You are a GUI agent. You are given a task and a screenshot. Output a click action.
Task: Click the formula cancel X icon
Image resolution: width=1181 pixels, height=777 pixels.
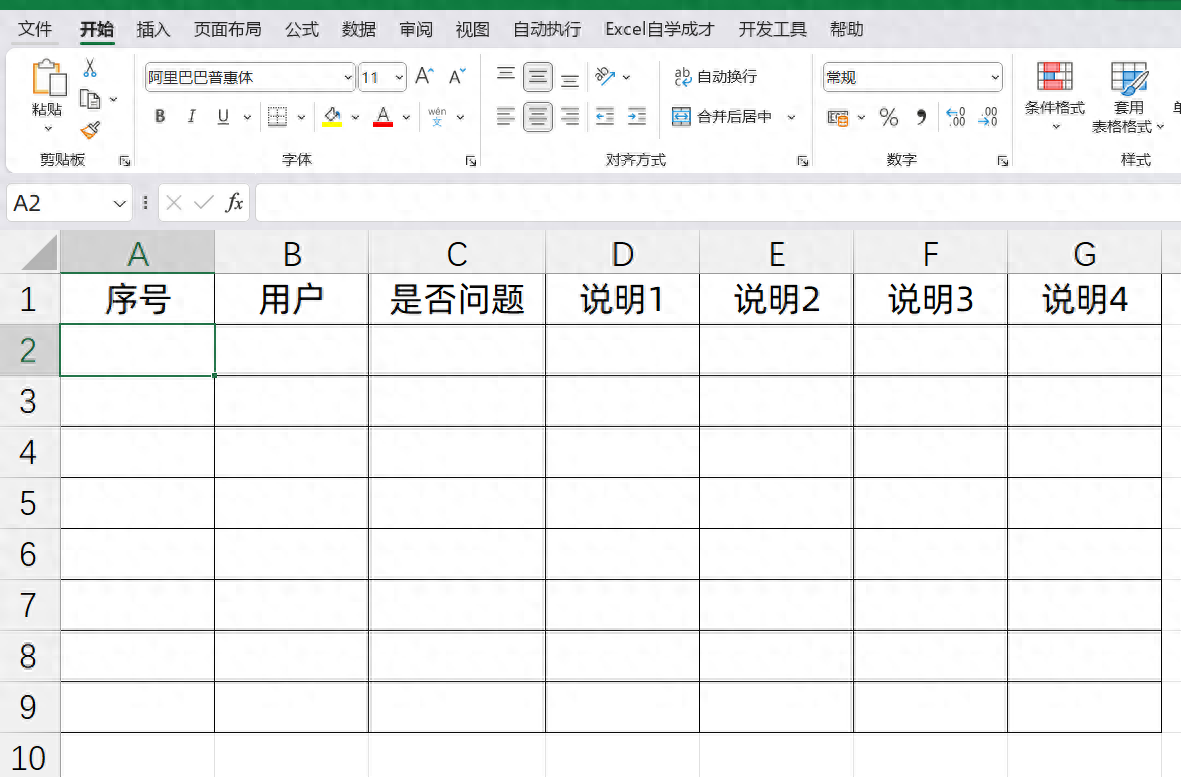tap(174, 203)
